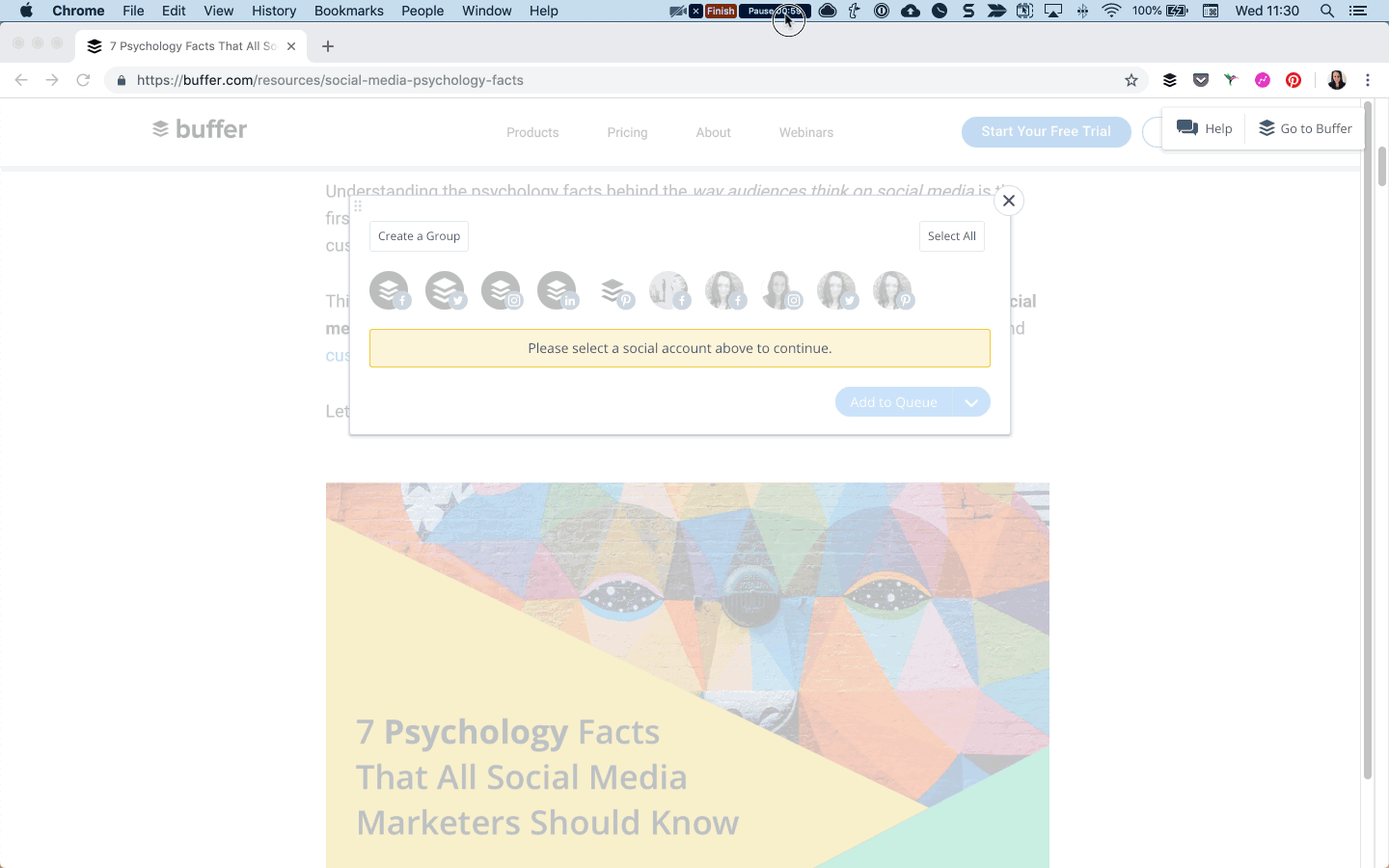Click inside the browser address bar
Image resolution: width=1389 pixels, height=868 pixels.
(x=579, y=79)
